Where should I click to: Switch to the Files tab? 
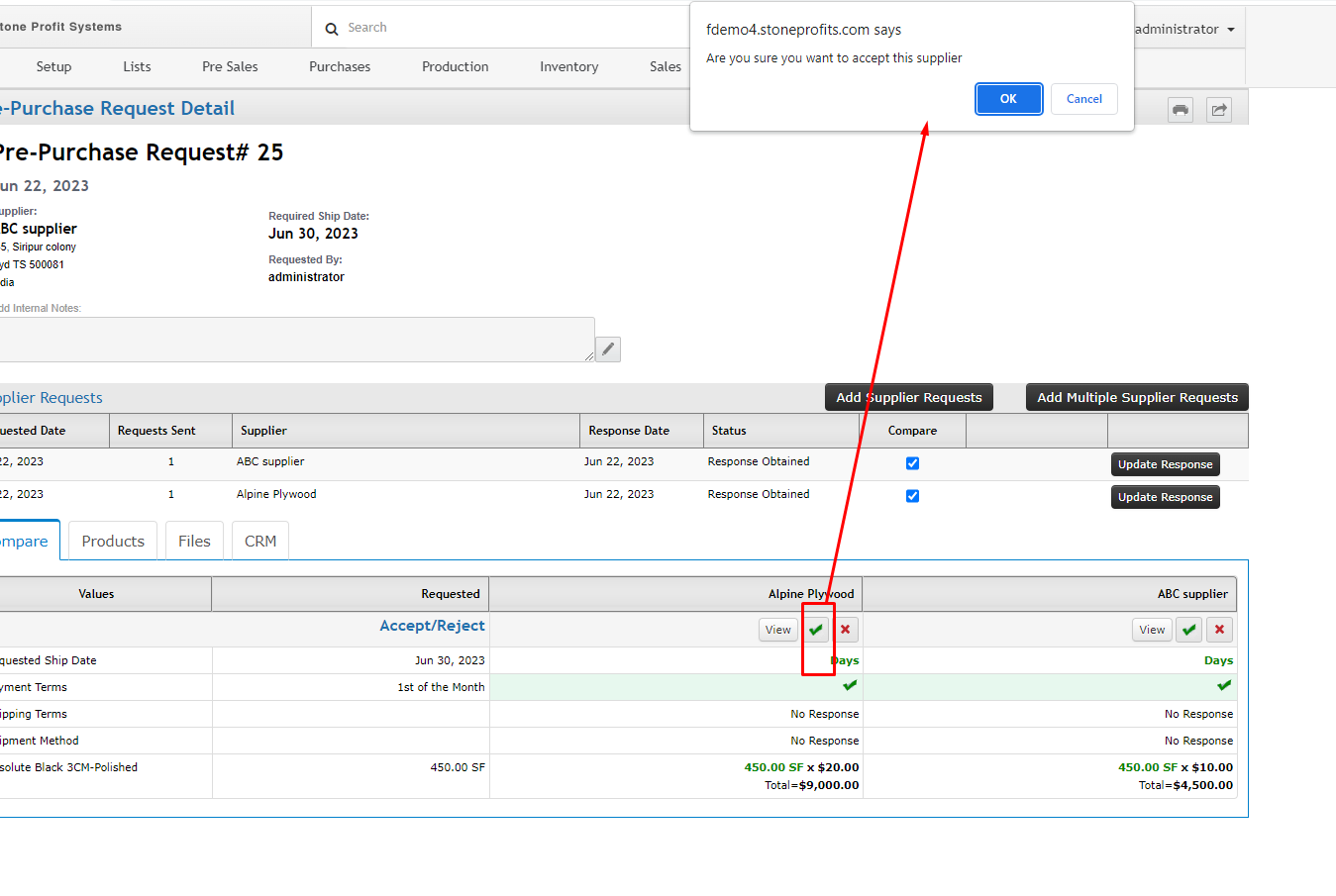click(194, 541)
